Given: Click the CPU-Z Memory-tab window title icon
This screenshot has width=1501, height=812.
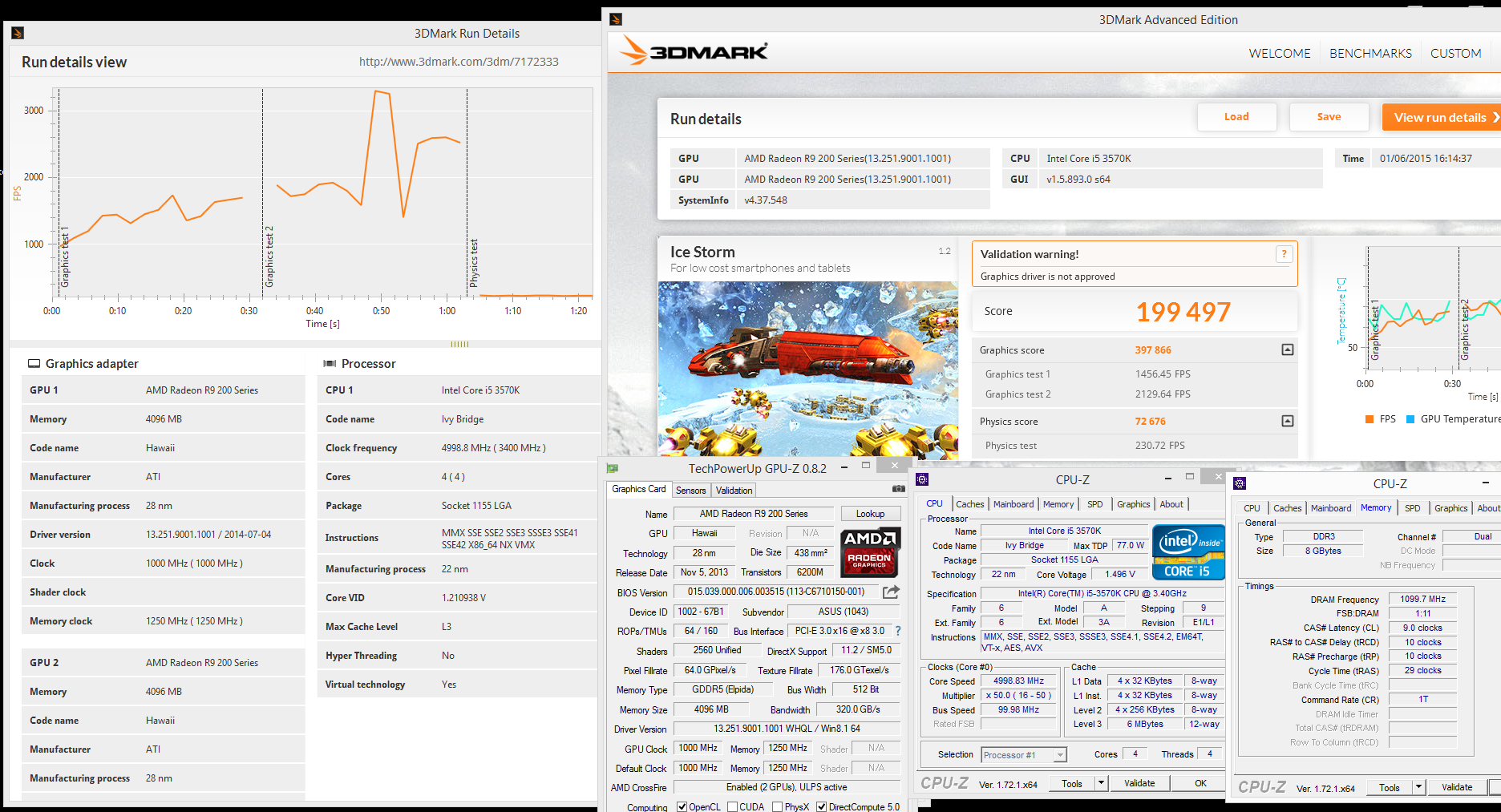Looking at the screenshot, I should [x=1240, y=483].
